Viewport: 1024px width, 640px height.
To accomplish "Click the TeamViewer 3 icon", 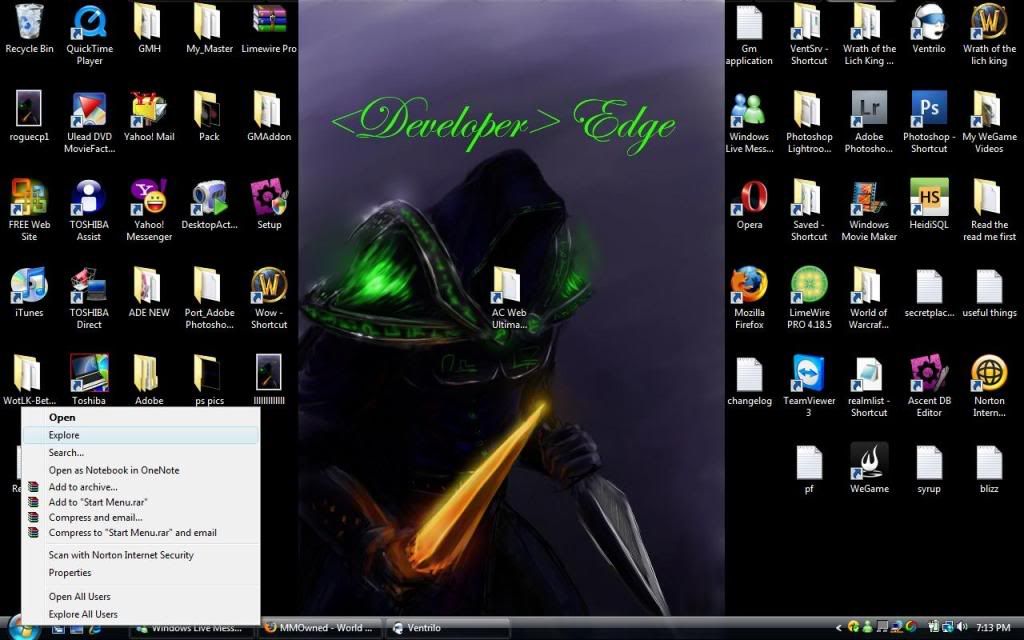I will 809,374.
